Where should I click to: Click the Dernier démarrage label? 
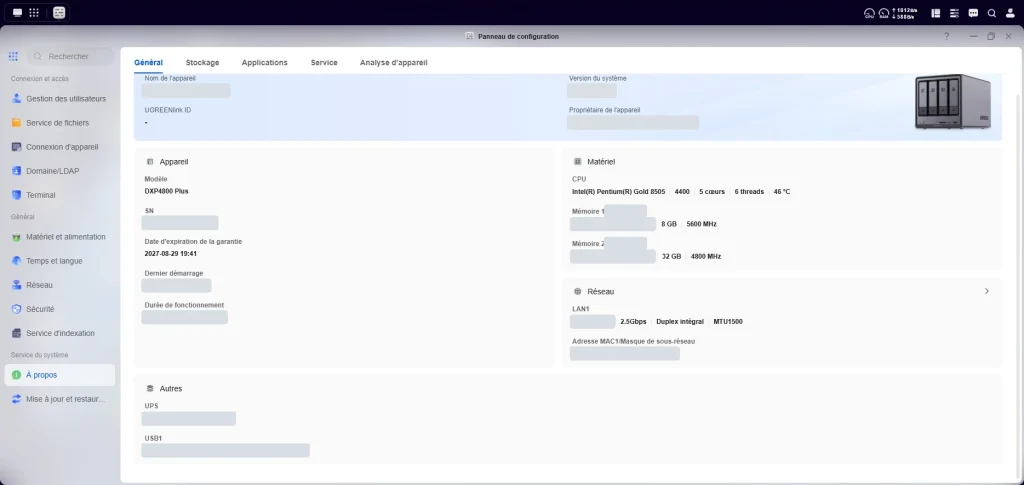[x=174, y=274]
